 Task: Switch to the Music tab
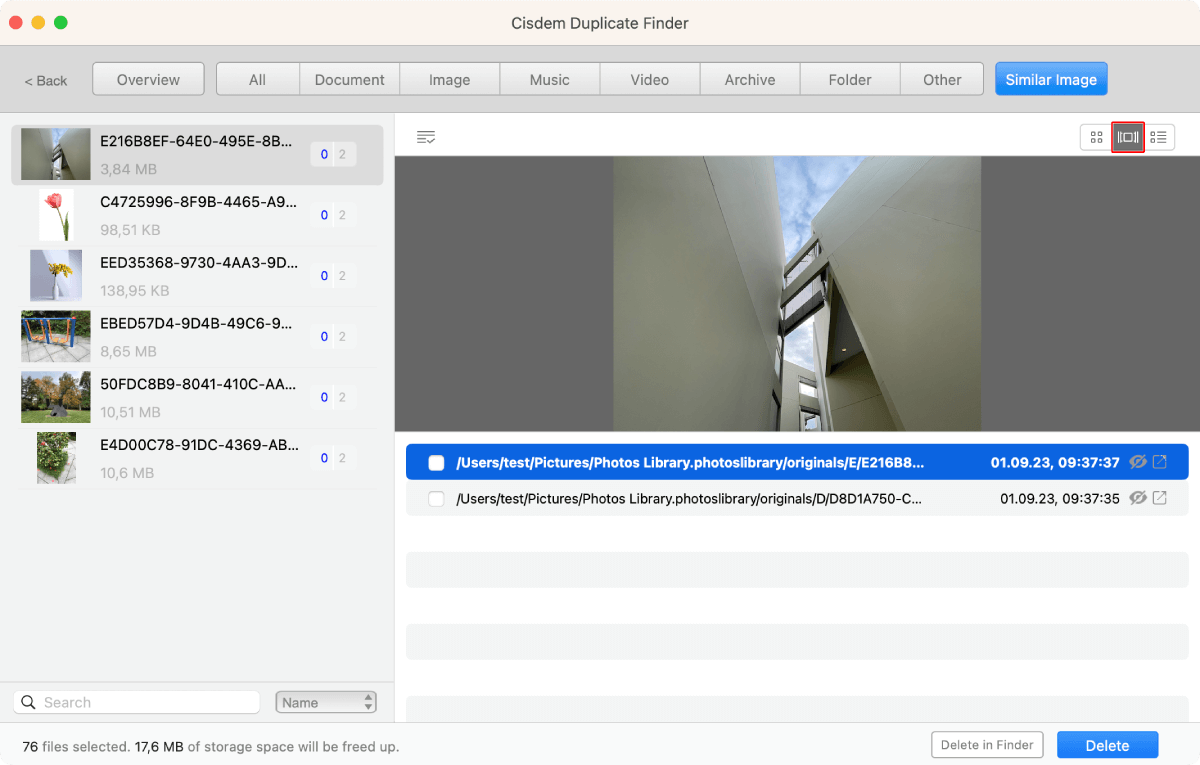[x=549, y=79]
